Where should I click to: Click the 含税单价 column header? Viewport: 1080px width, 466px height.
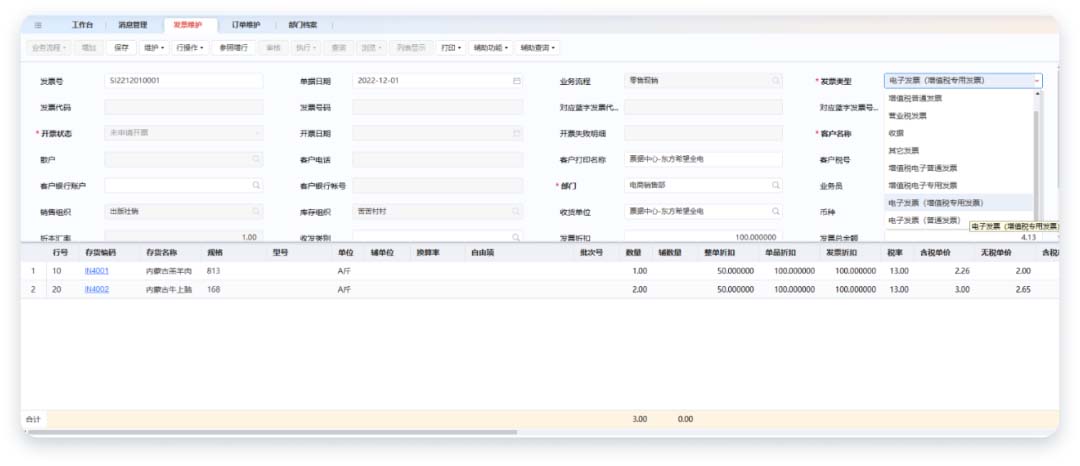click(935, 253)
